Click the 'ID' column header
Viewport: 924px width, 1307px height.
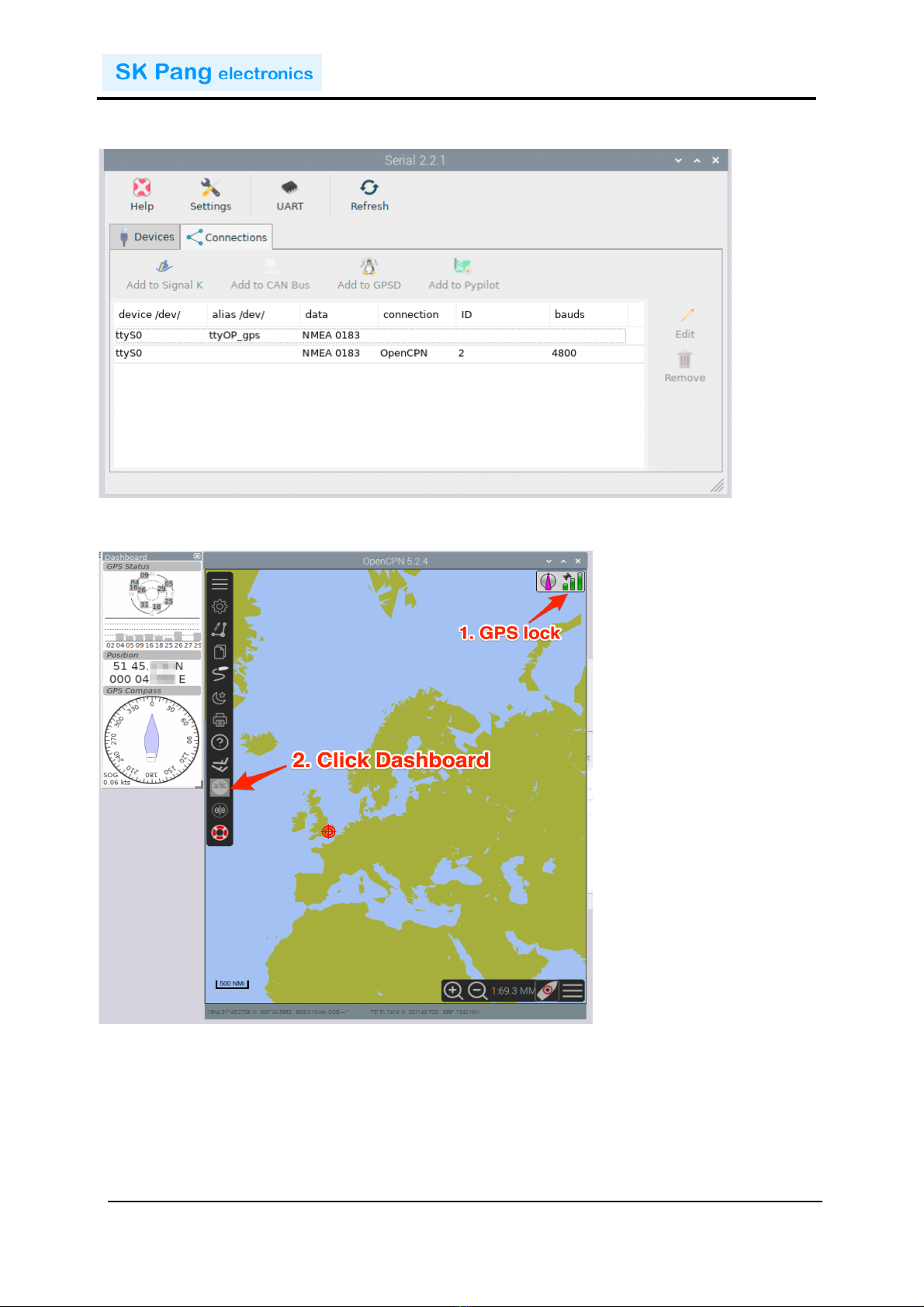click(x=503, y=314)
